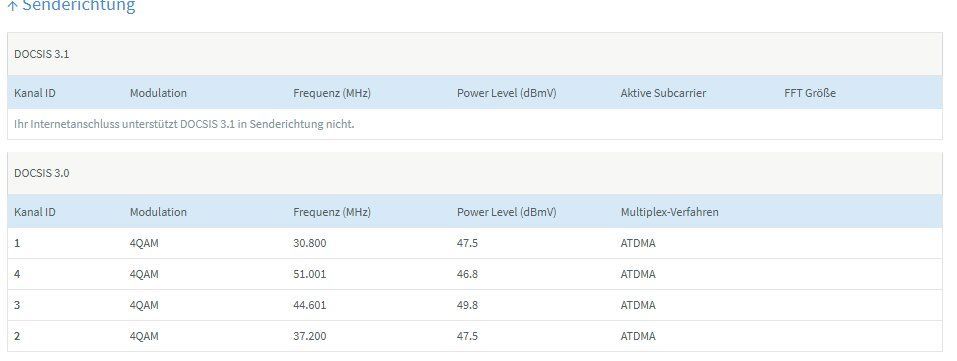This screenshot has height=361, width=957.
Task: Select the DOCSIS 3.1 not supported message
Action: click(x=184, y=124)
